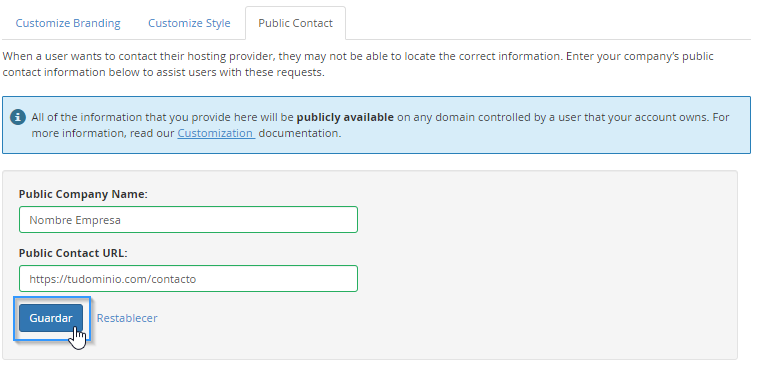The image size is (757, 374).
Task: Click the 'When a user wants to contact' sentence
Action: point(283,56)
